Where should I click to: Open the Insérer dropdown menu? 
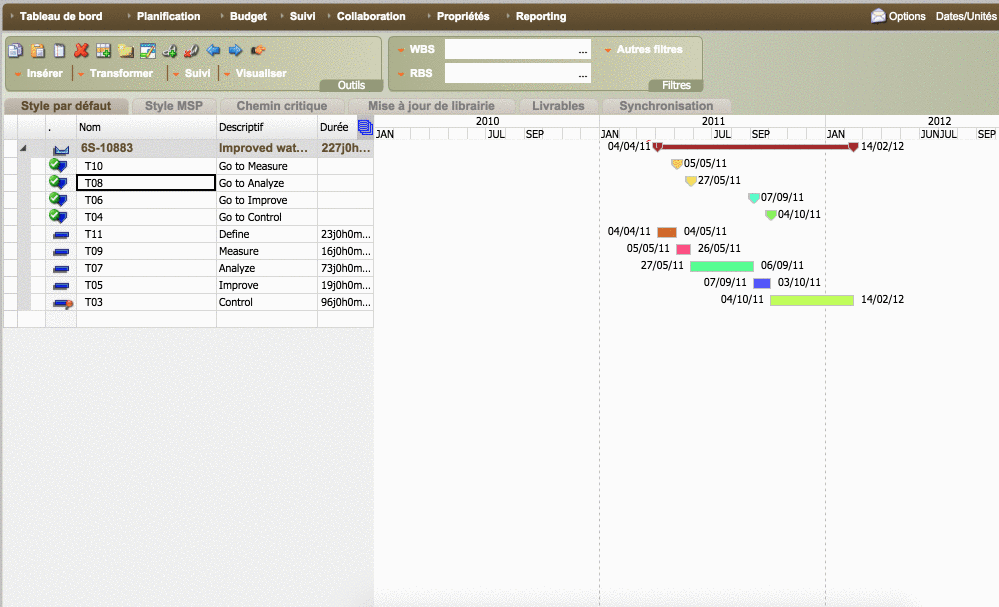[39, 73]
